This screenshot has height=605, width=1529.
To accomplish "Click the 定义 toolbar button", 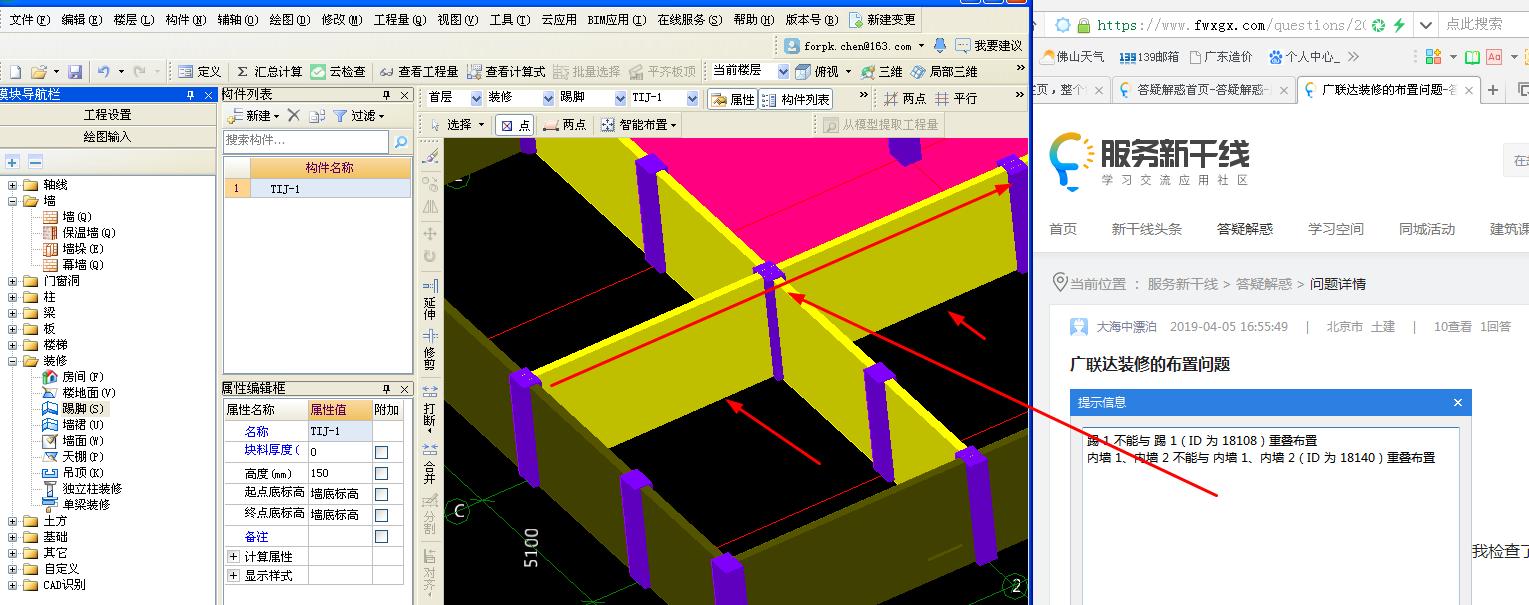I will (x=199, y=72).
